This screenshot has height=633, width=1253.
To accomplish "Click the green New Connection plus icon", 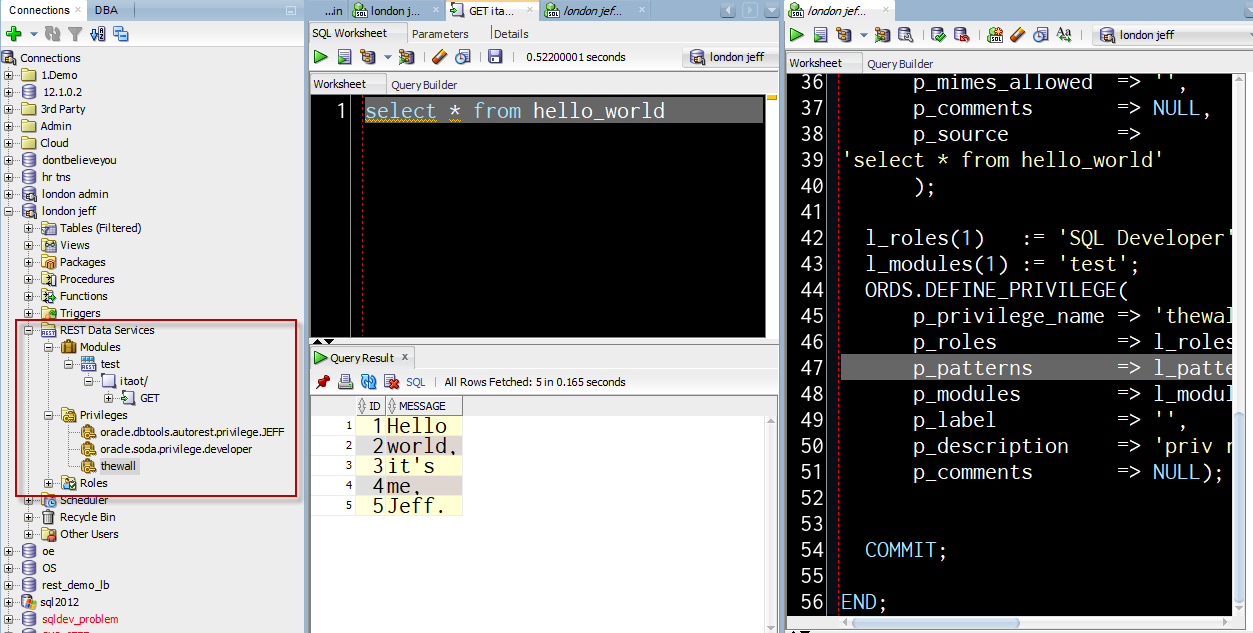I will 14,34.
